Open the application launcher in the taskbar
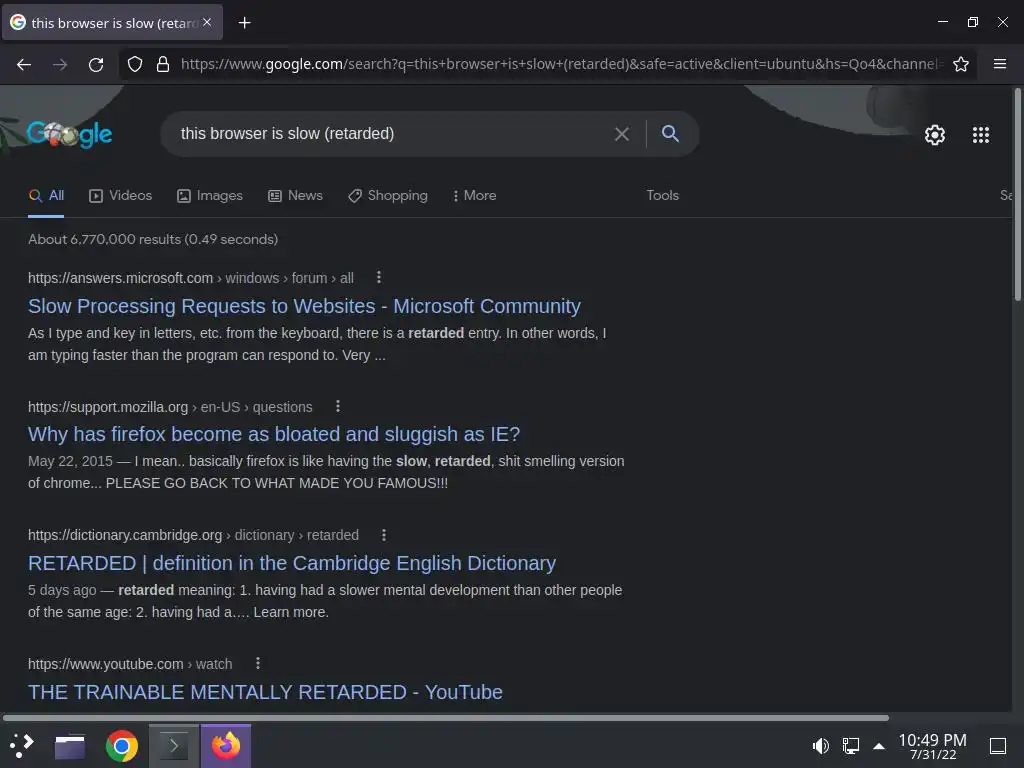1024x768 pixels. coord(22,746)
